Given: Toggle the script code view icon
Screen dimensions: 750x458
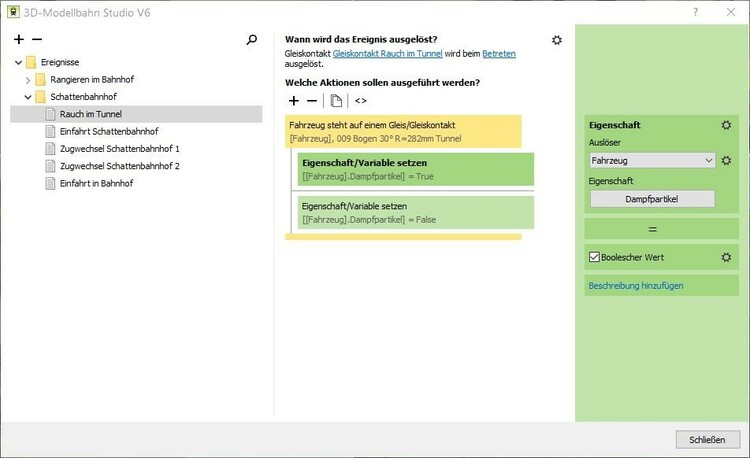Looking at the screenshot, I should [360, 101].
